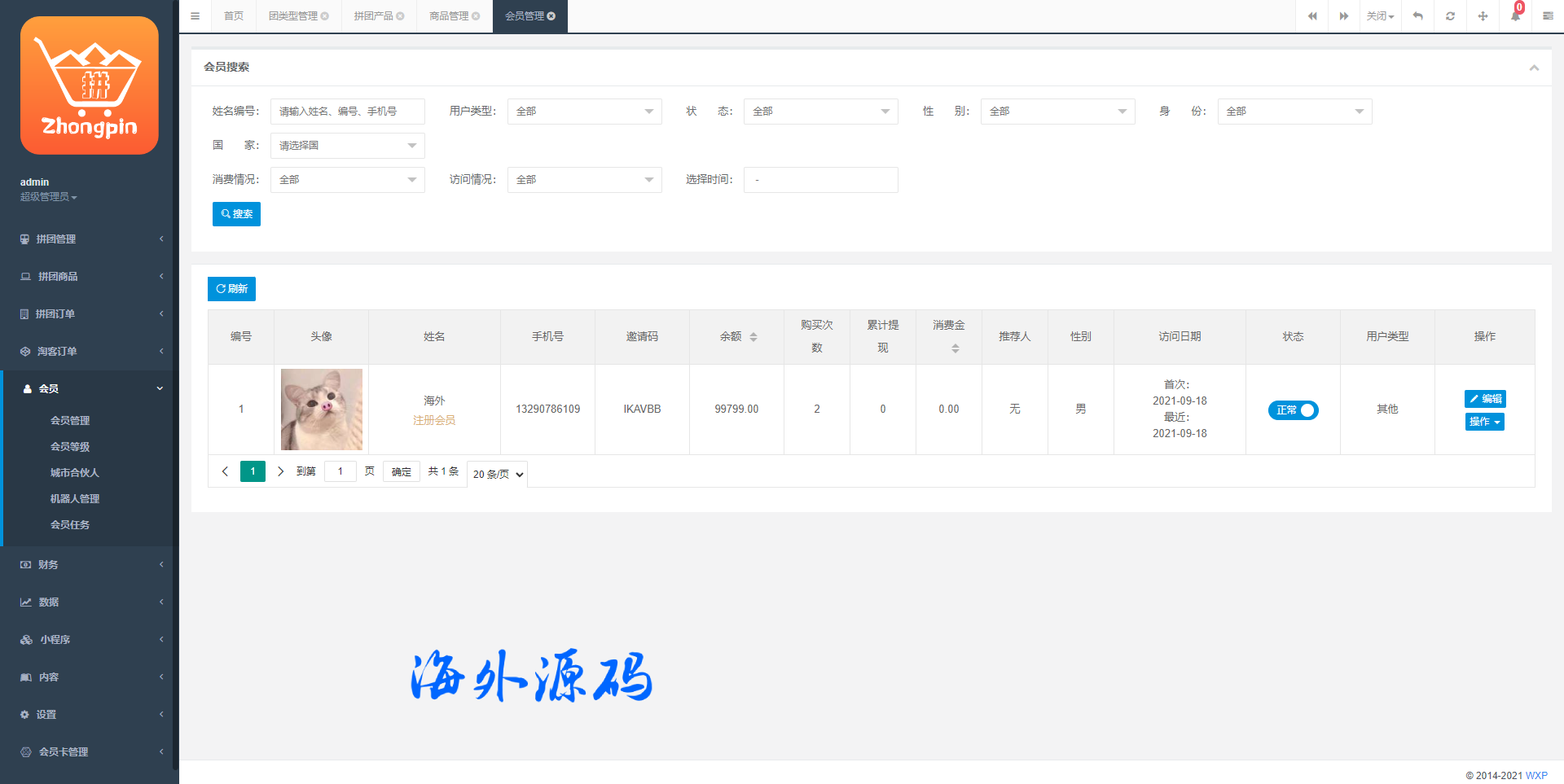The image size is (1564, 784).
Task: Click the back arrow icon in top bar
Action: [1418, 16]
